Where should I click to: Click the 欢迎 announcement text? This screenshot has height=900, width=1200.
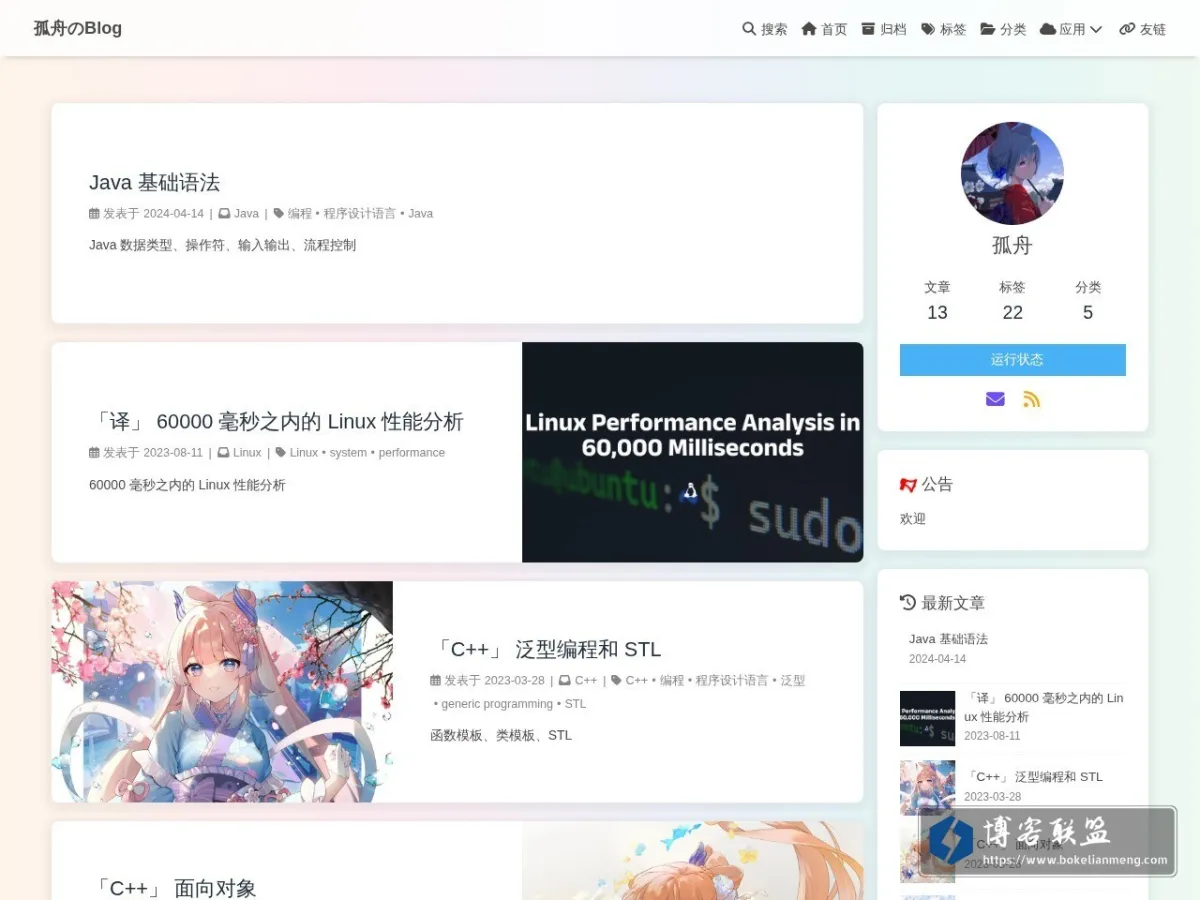913,519
